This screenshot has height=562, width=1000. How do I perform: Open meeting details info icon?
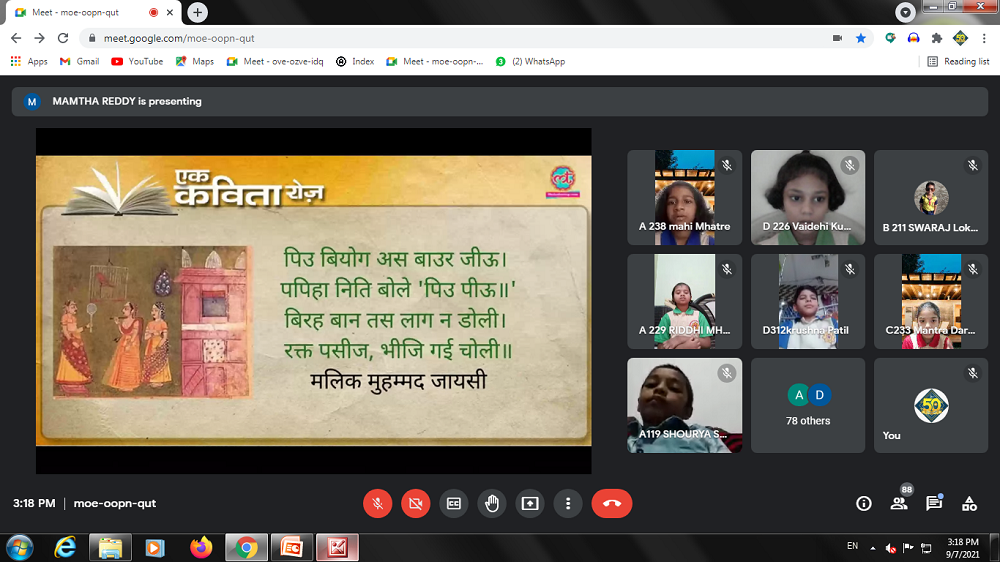click(864, 504)
